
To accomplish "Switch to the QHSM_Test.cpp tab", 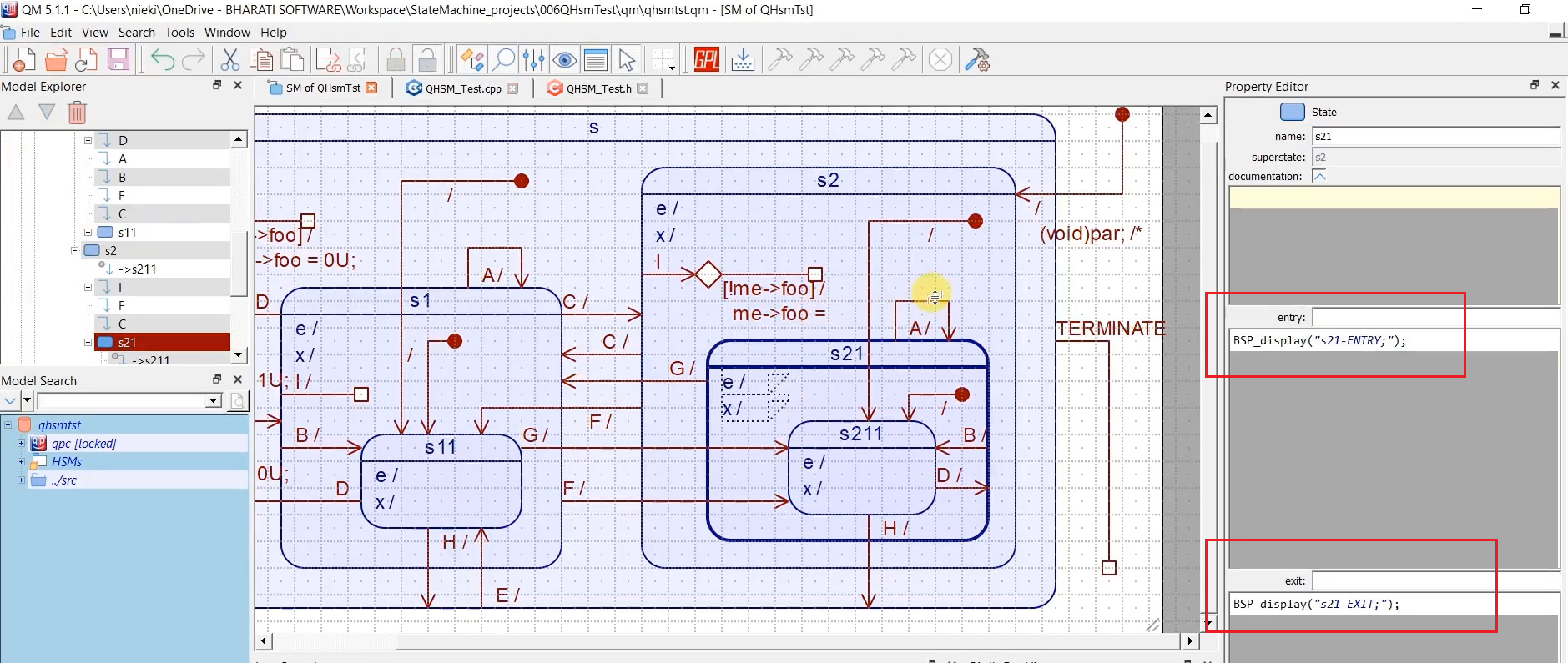I will 462,88.
